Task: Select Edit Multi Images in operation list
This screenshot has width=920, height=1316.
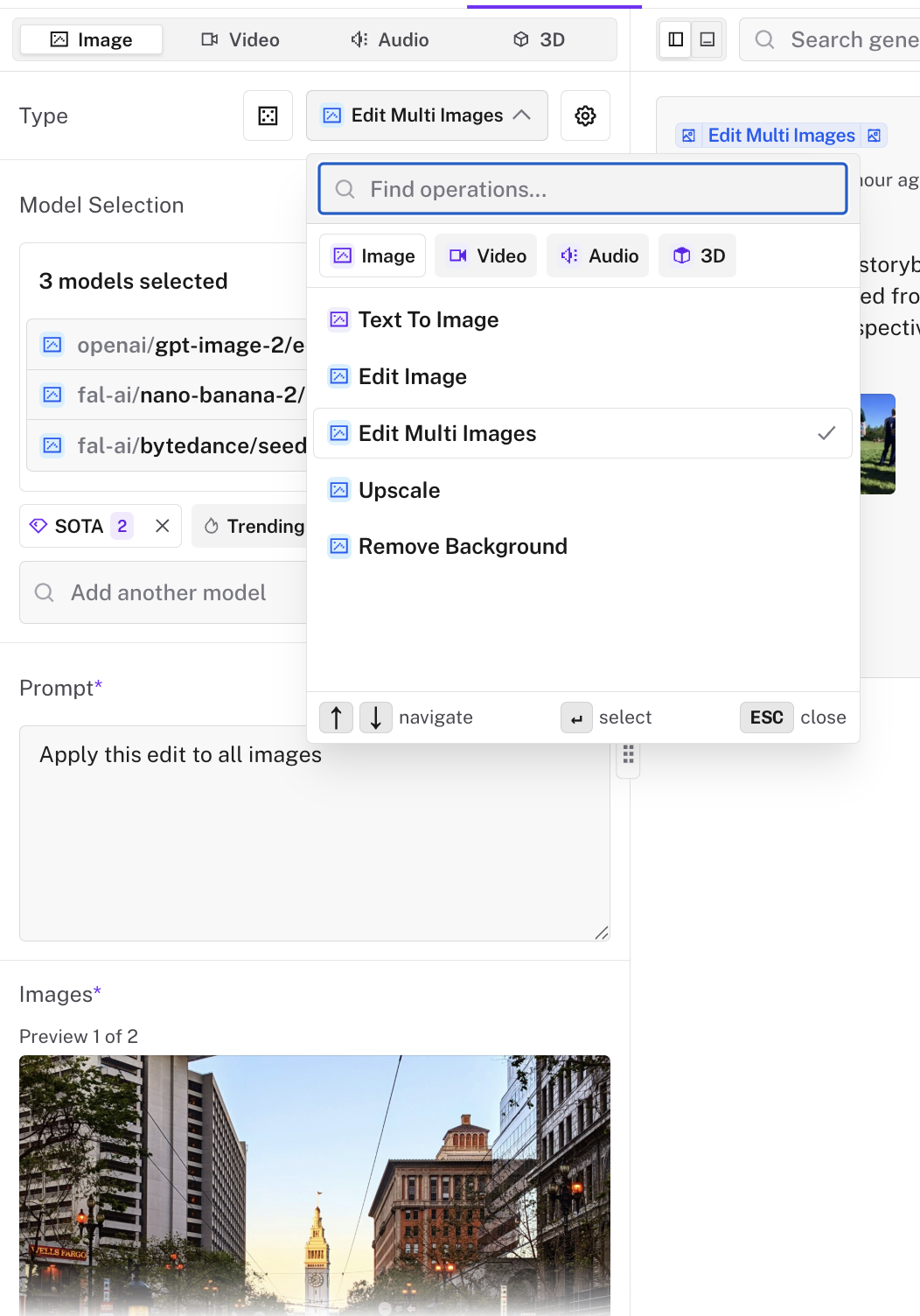Action: click(x=582, y=433)
